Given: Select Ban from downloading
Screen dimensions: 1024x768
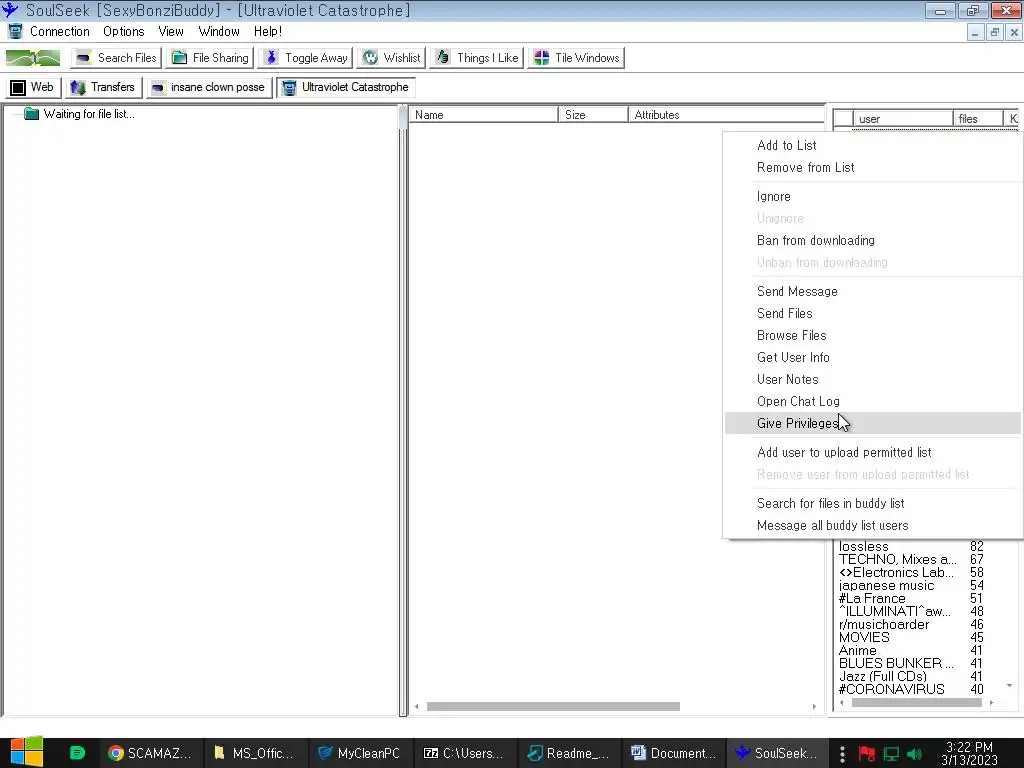Looking at the screenshot, I should coord(872,240).
